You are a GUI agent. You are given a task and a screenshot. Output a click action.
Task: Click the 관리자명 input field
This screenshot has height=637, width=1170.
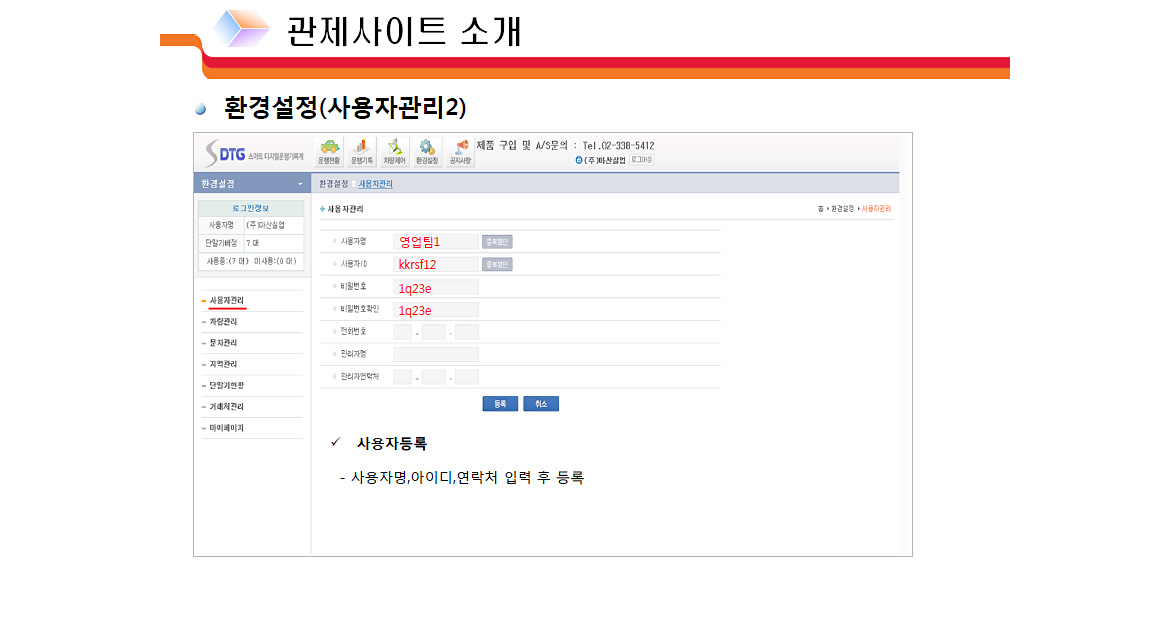(x=435, y=354)
